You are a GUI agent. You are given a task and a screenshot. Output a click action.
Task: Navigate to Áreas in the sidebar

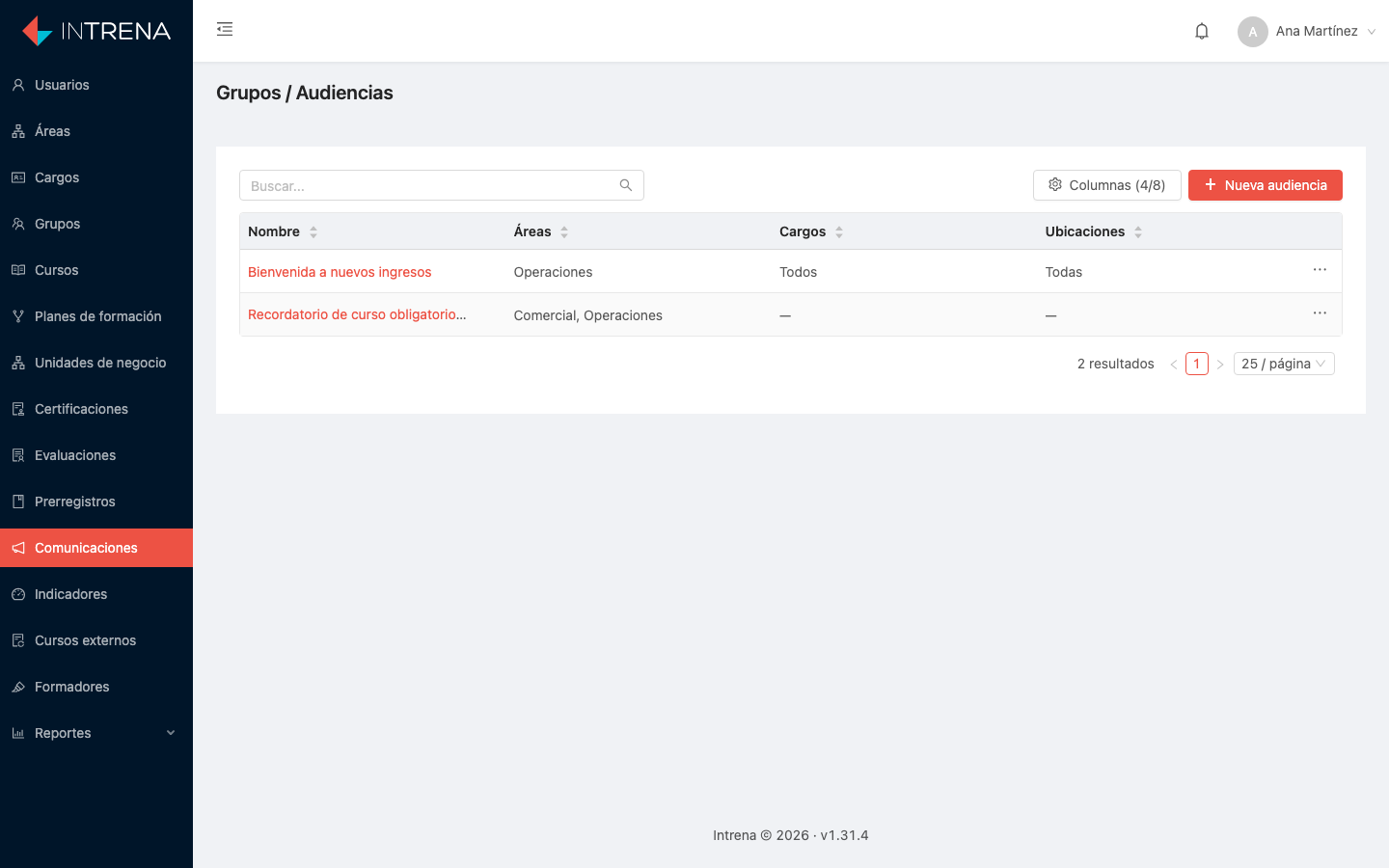coord(96,131)
